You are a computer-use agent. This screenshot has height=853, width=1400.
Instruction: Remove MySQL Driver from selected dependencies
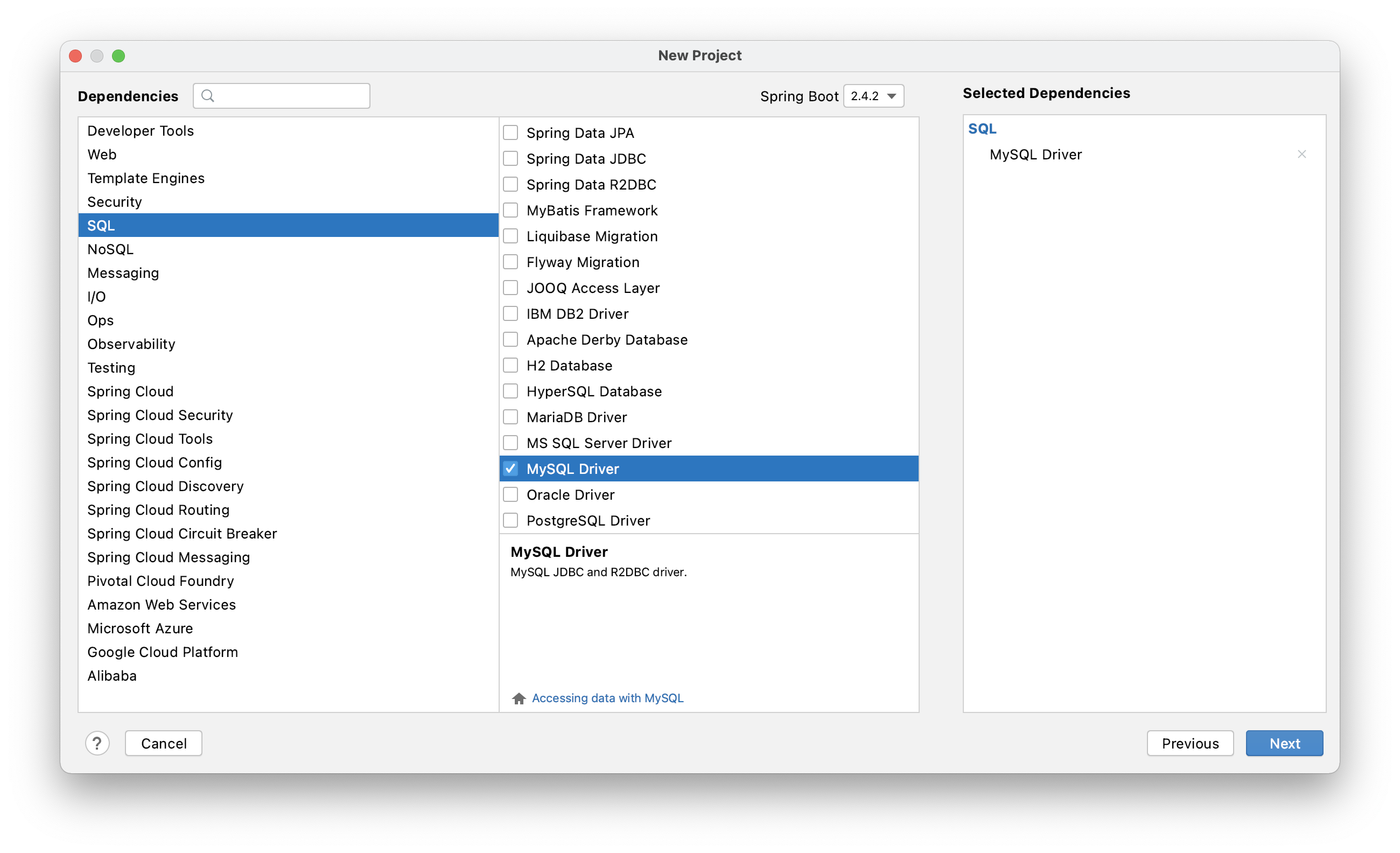point(1301,155)
